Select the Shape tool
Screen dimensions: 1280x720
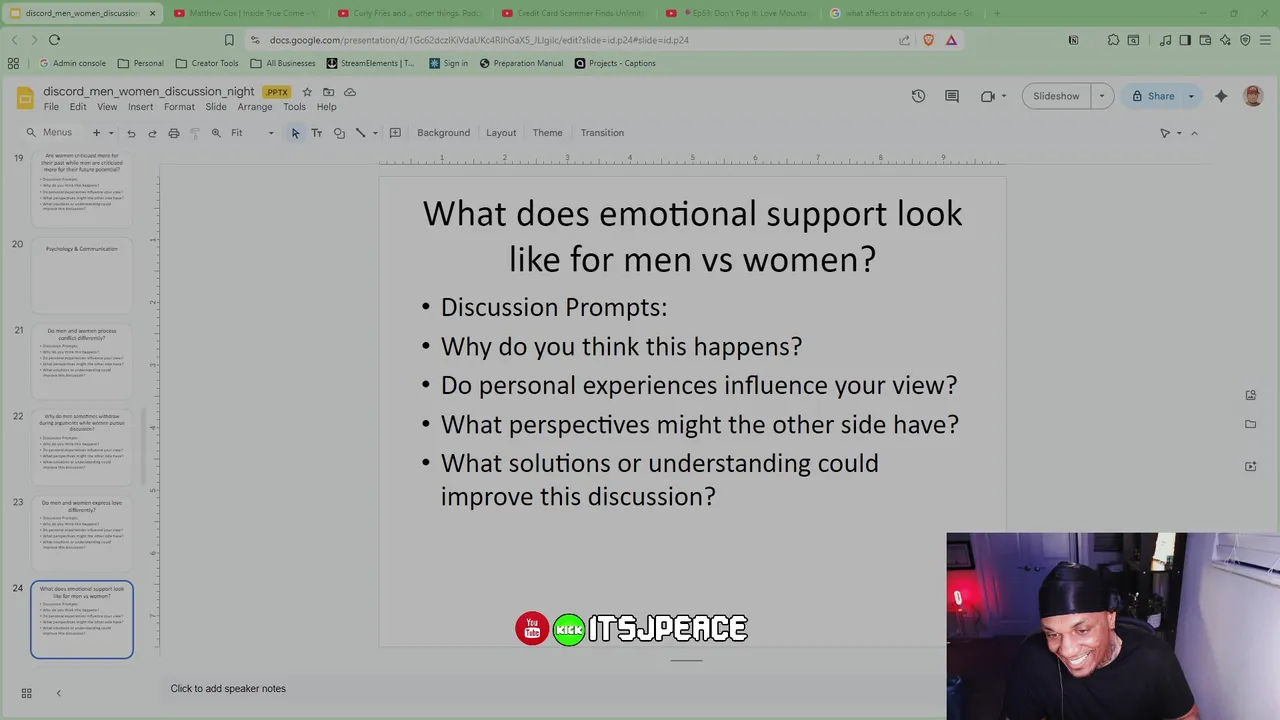(339, 133)
